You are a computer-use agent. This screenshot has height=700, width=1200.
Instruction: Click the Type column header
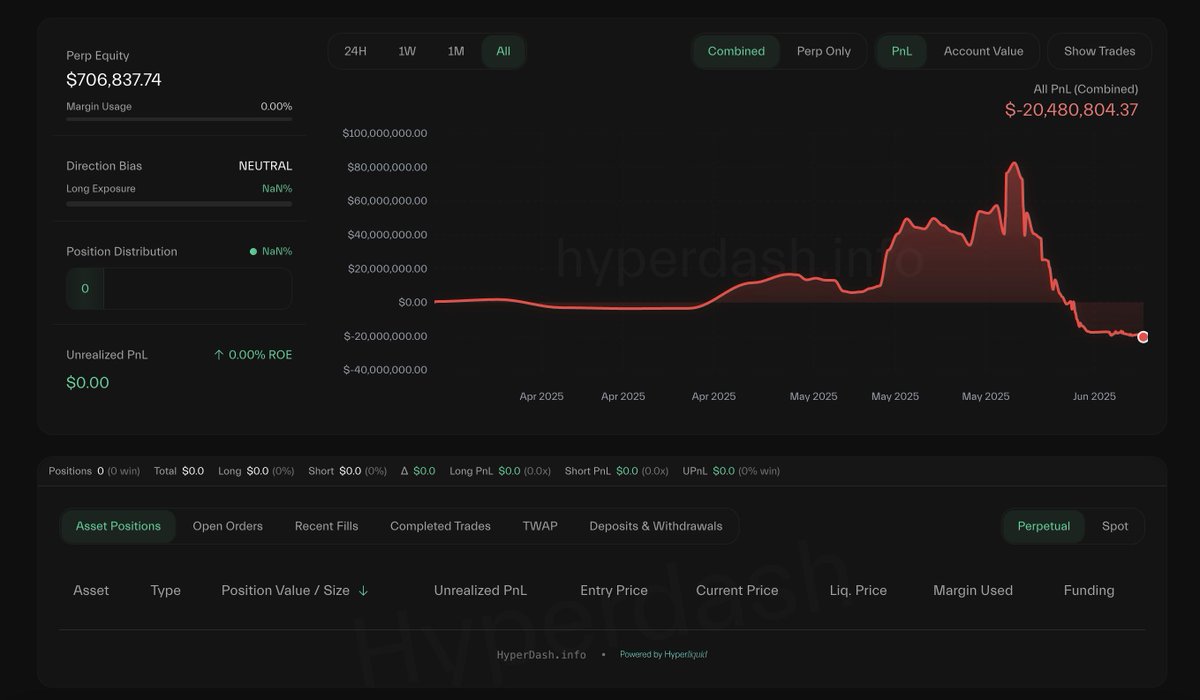pyautogui.click(x=165, y=591)
